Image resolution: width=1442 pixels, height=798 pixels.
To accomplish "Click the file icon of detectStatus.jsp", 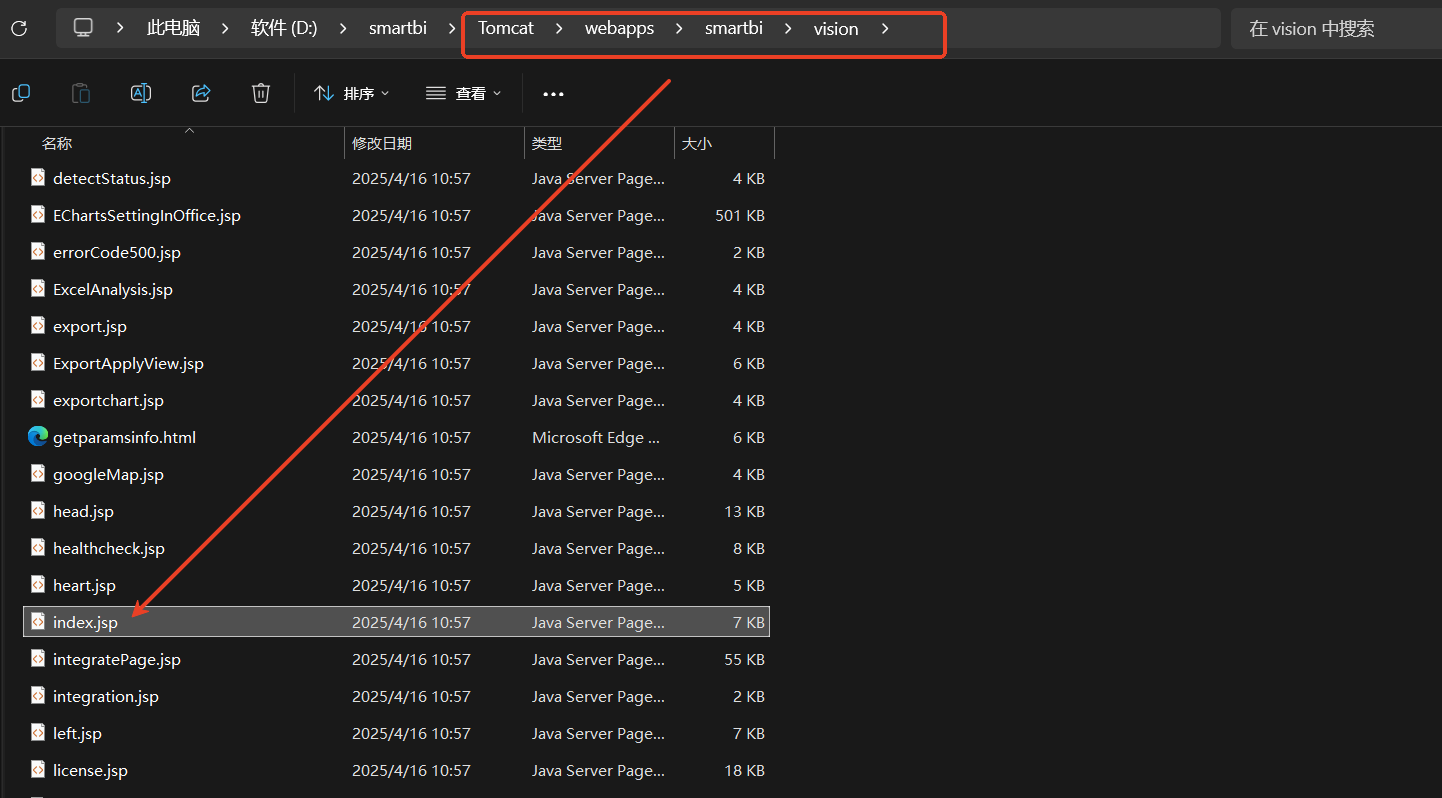I will 38,178.
